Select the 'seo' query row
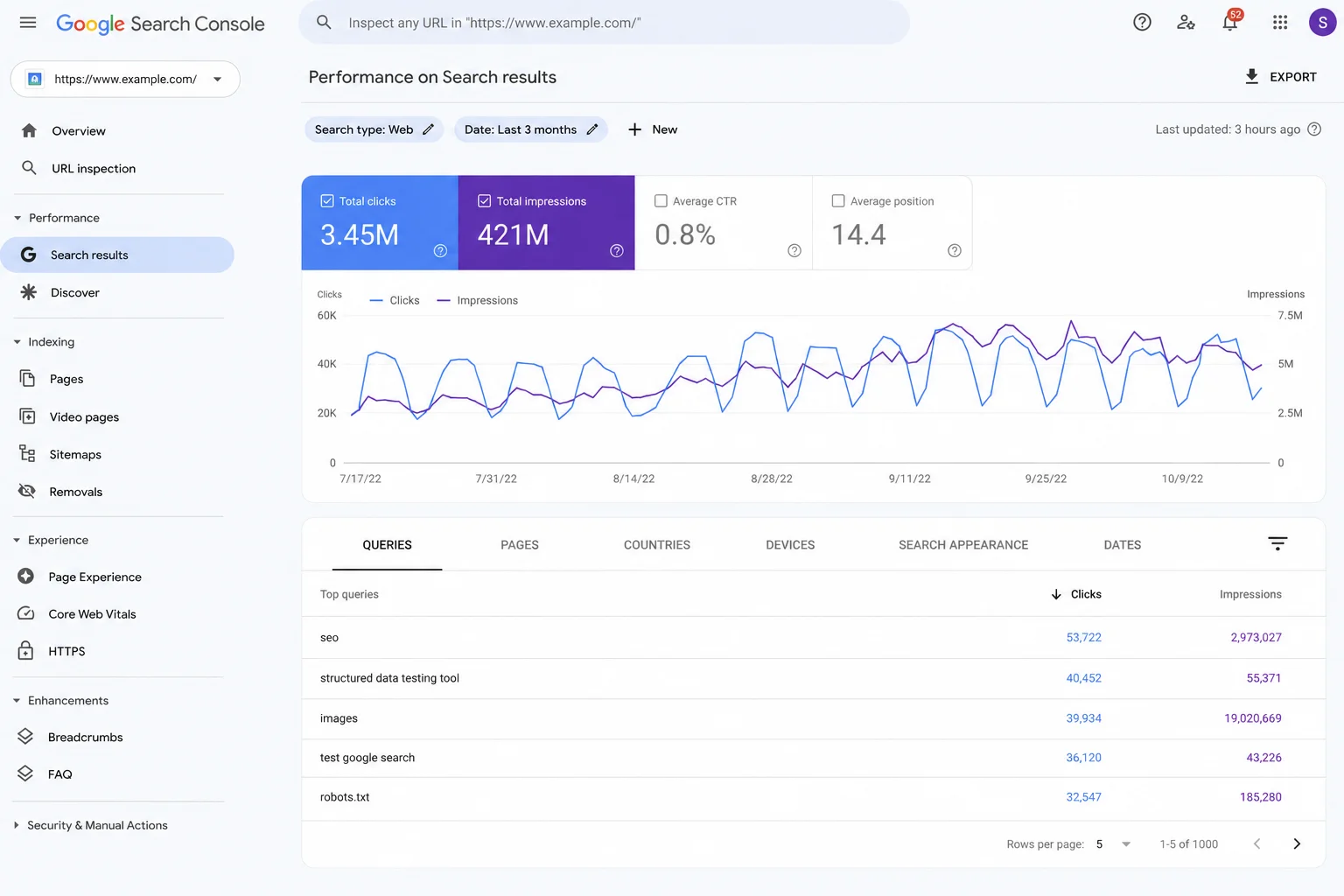The height and width of the screenshot is (896, 1344). click(x=814, y=638)
